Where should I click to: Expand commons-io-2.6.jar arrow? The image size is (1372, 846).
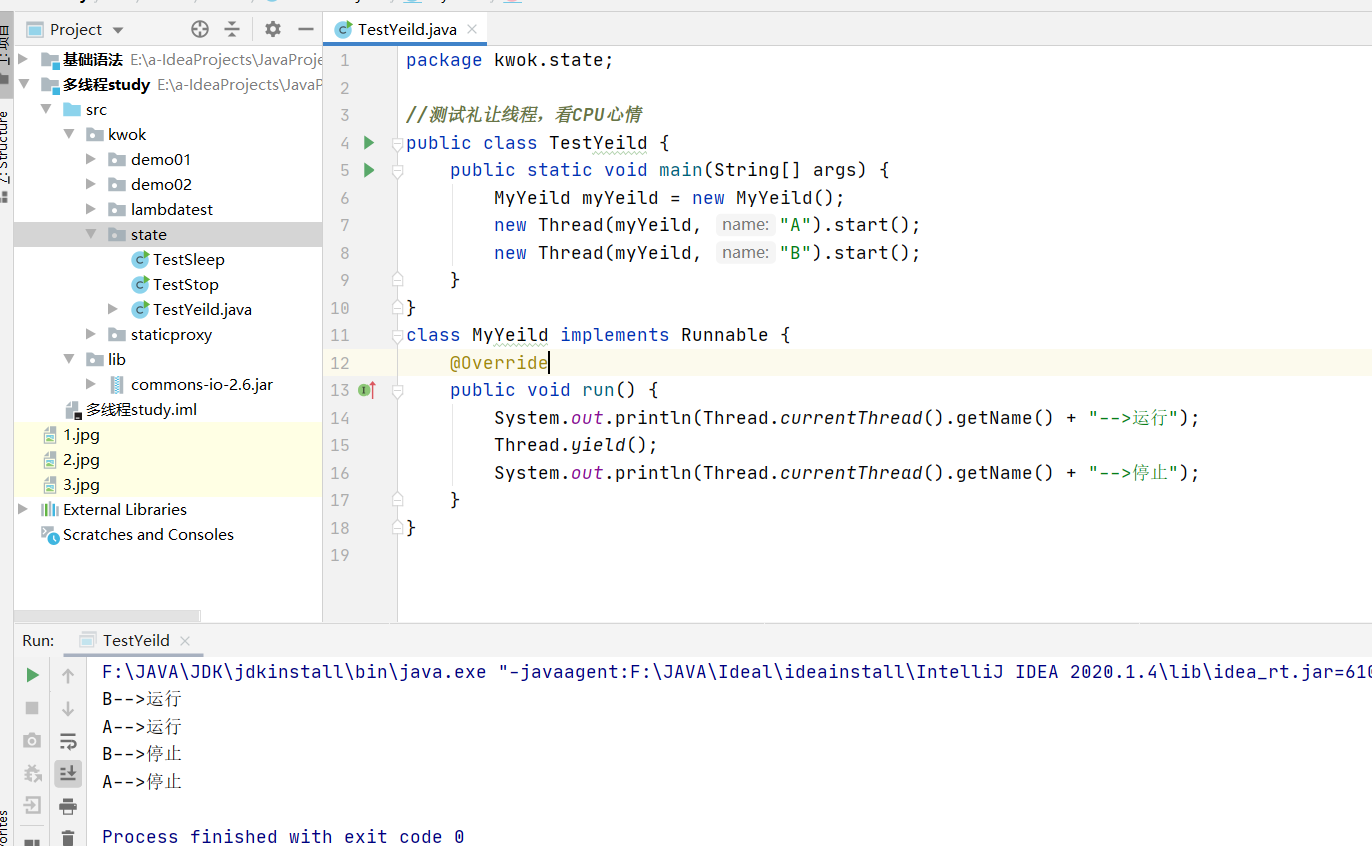(x=91, y=384)
